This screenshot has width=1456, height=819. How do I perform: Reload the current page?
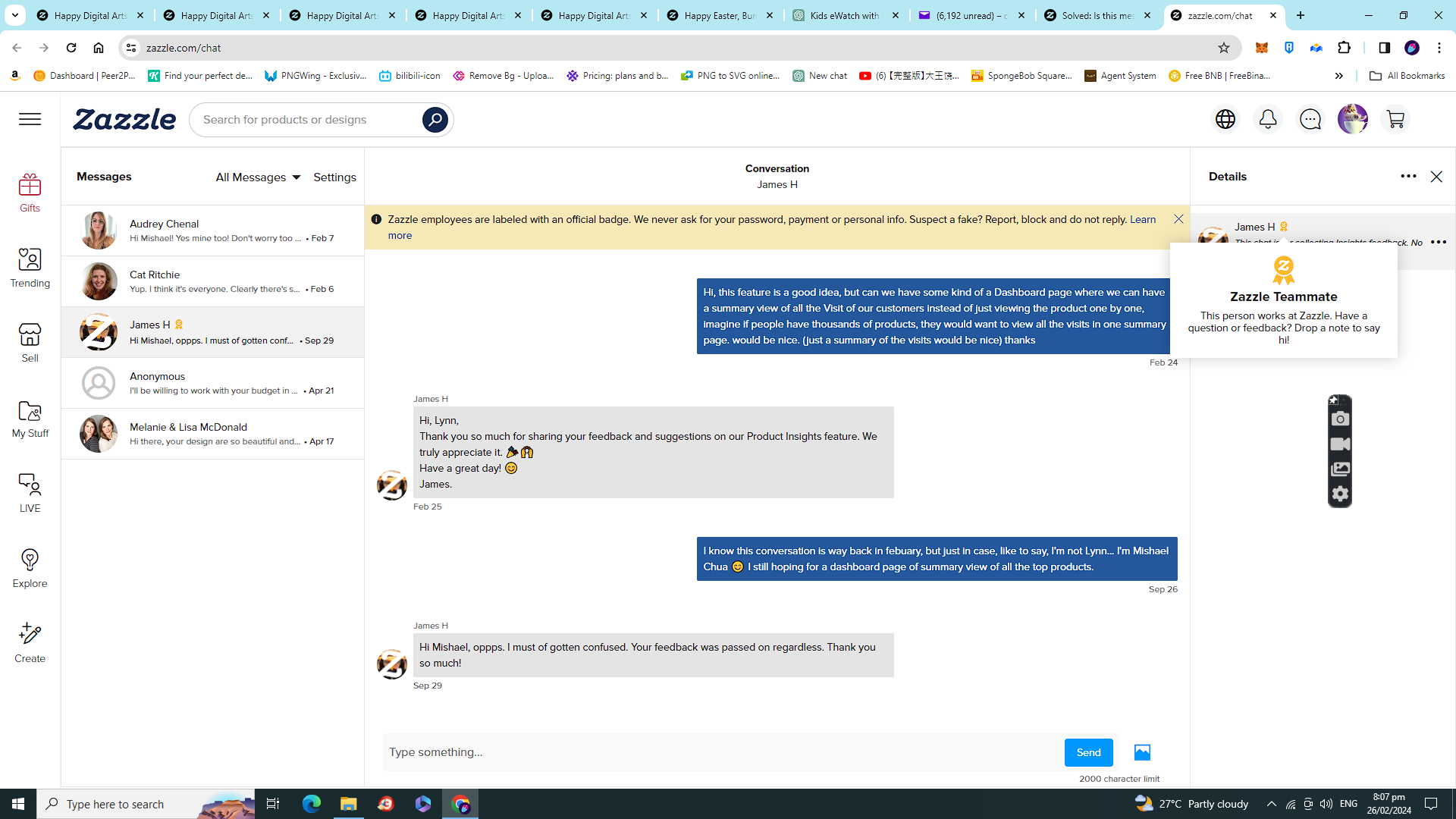point(71,48)
